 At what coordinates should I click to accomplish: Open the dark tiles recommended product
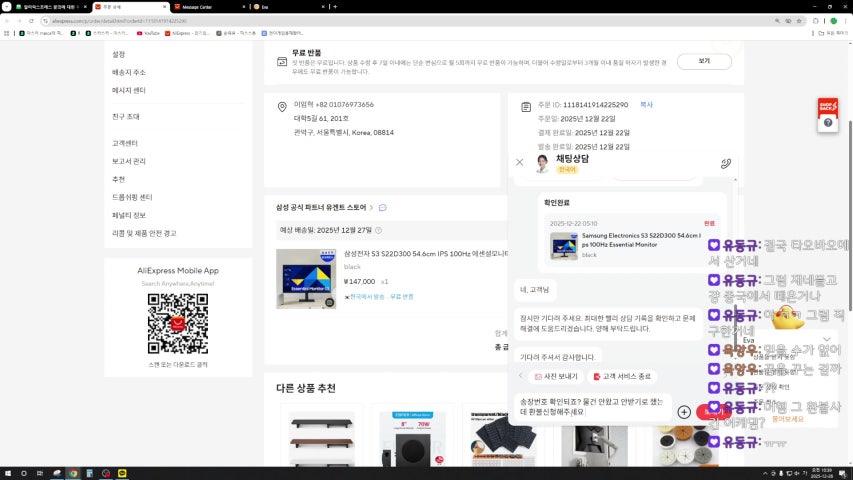[503, 438]
